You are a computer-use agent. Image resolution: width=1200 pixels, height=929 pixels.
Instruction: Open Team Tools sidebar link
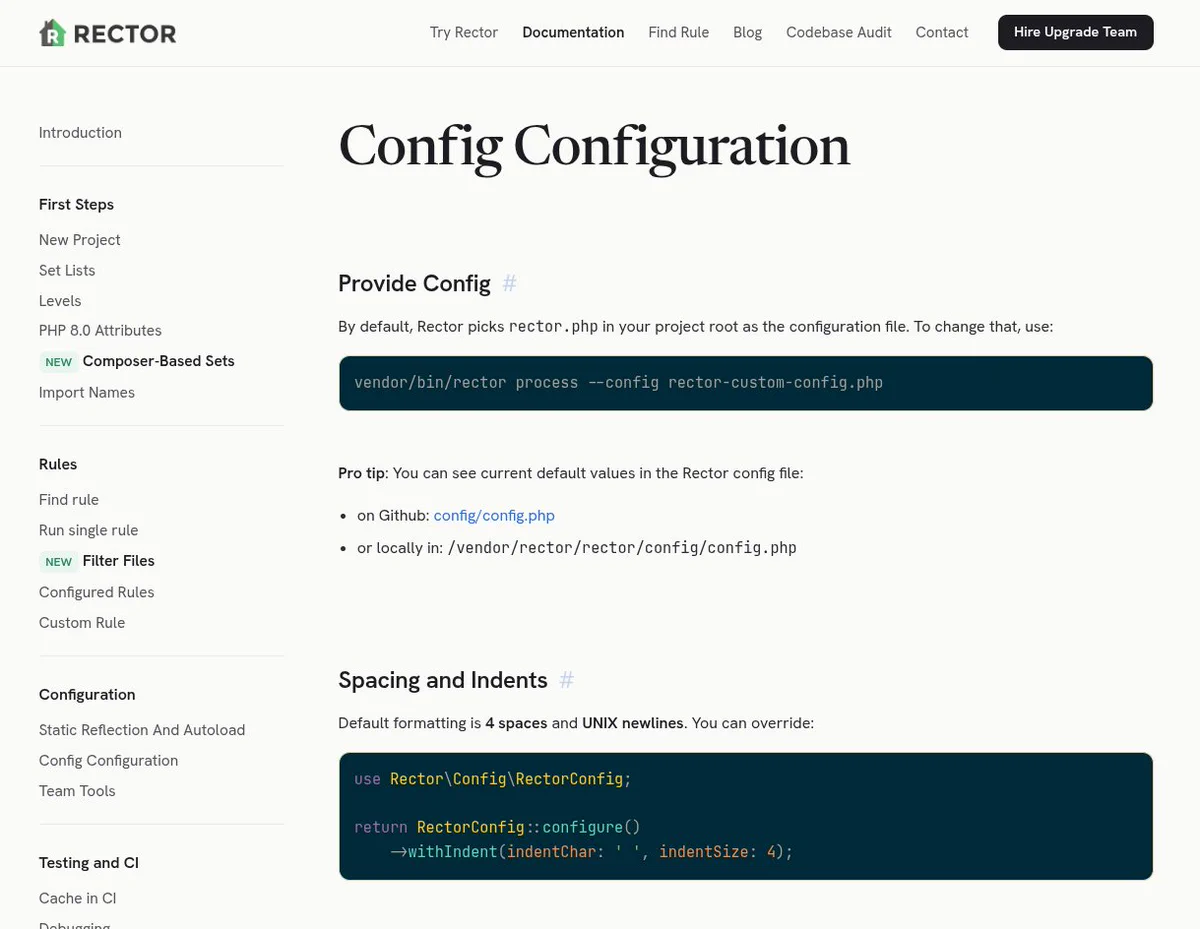coord(77,791)
